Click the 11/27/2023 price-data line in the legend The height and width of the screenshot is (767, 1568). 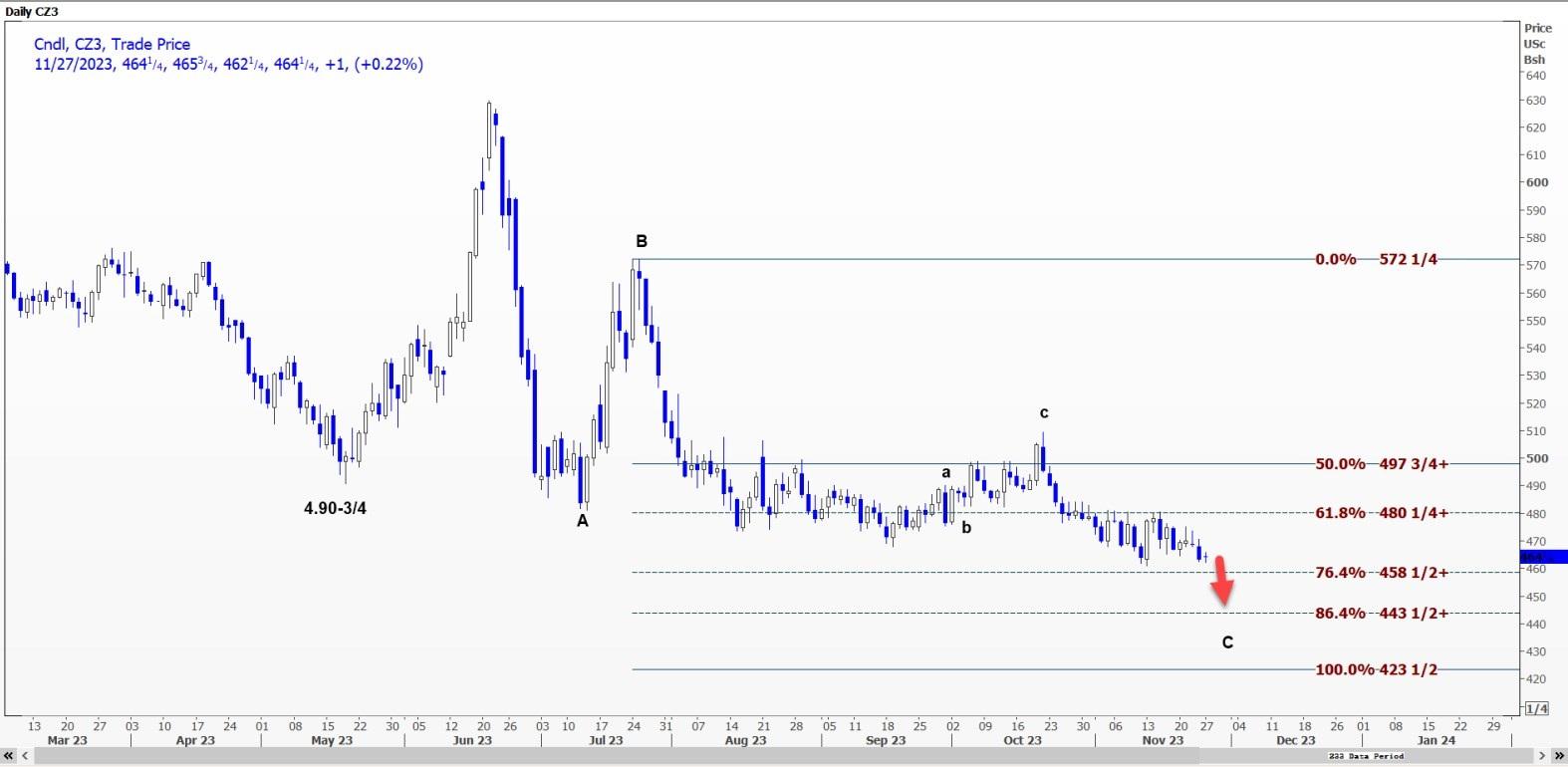point(228,64)
